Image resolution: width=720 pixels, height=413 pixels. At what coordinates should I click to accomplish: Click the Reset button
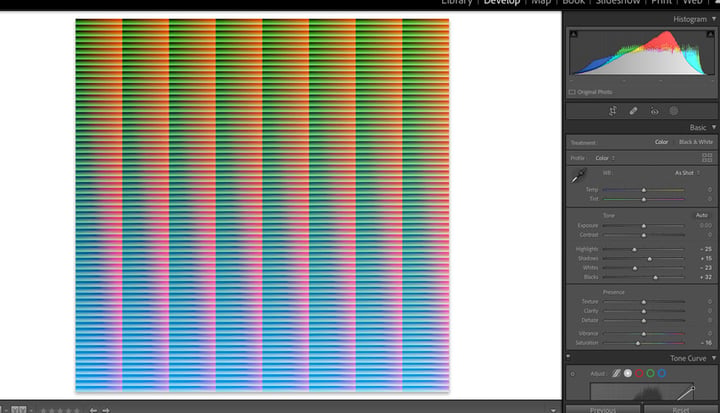coord(681,409)
